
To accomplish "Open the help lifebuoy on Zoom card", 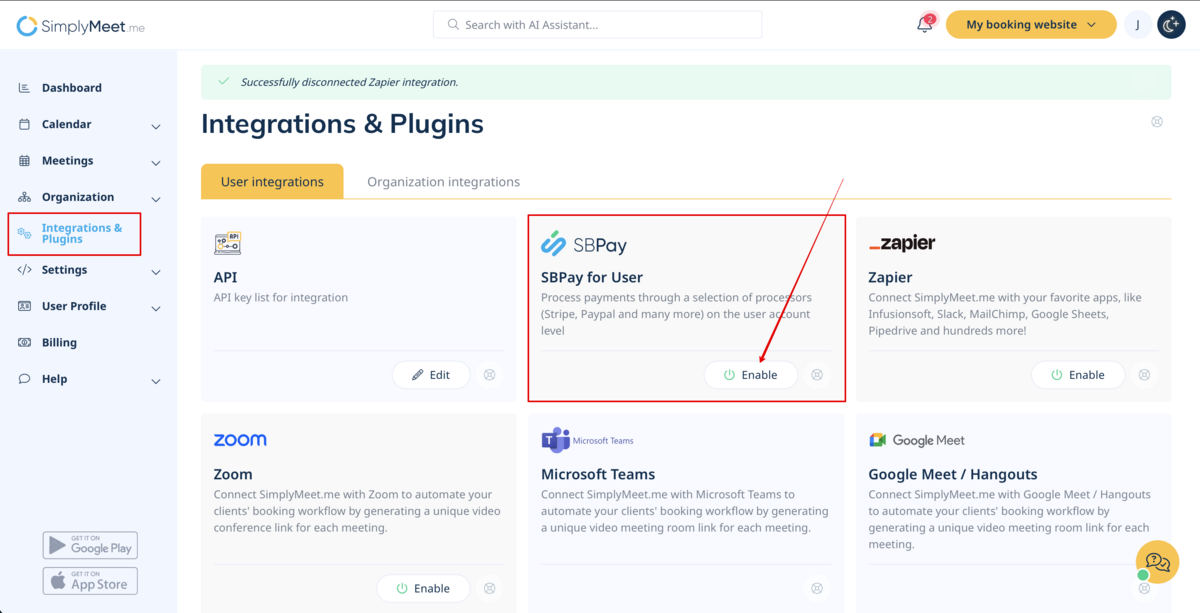I will tap(490, 588).
